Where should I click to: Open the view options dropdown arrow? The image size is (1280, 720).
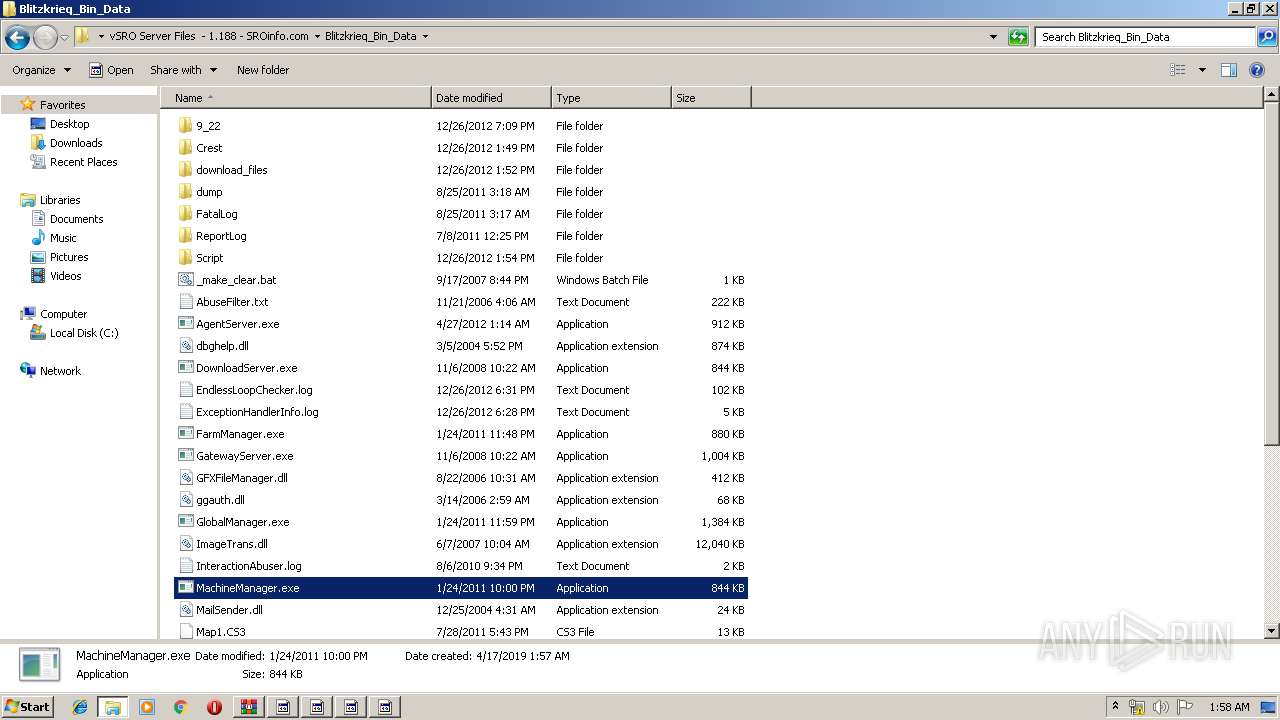1202,70
